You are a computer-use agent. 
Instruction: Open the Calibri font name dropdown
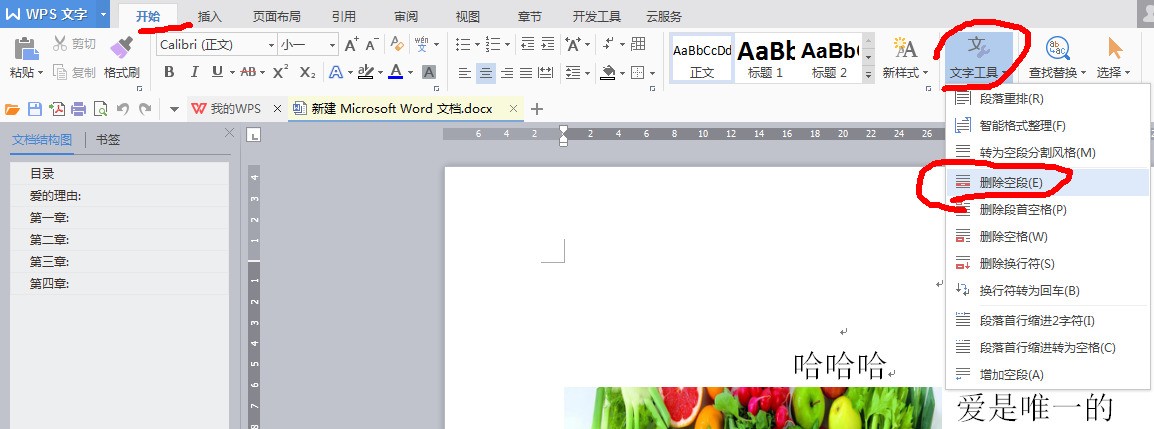coord(271,46)
